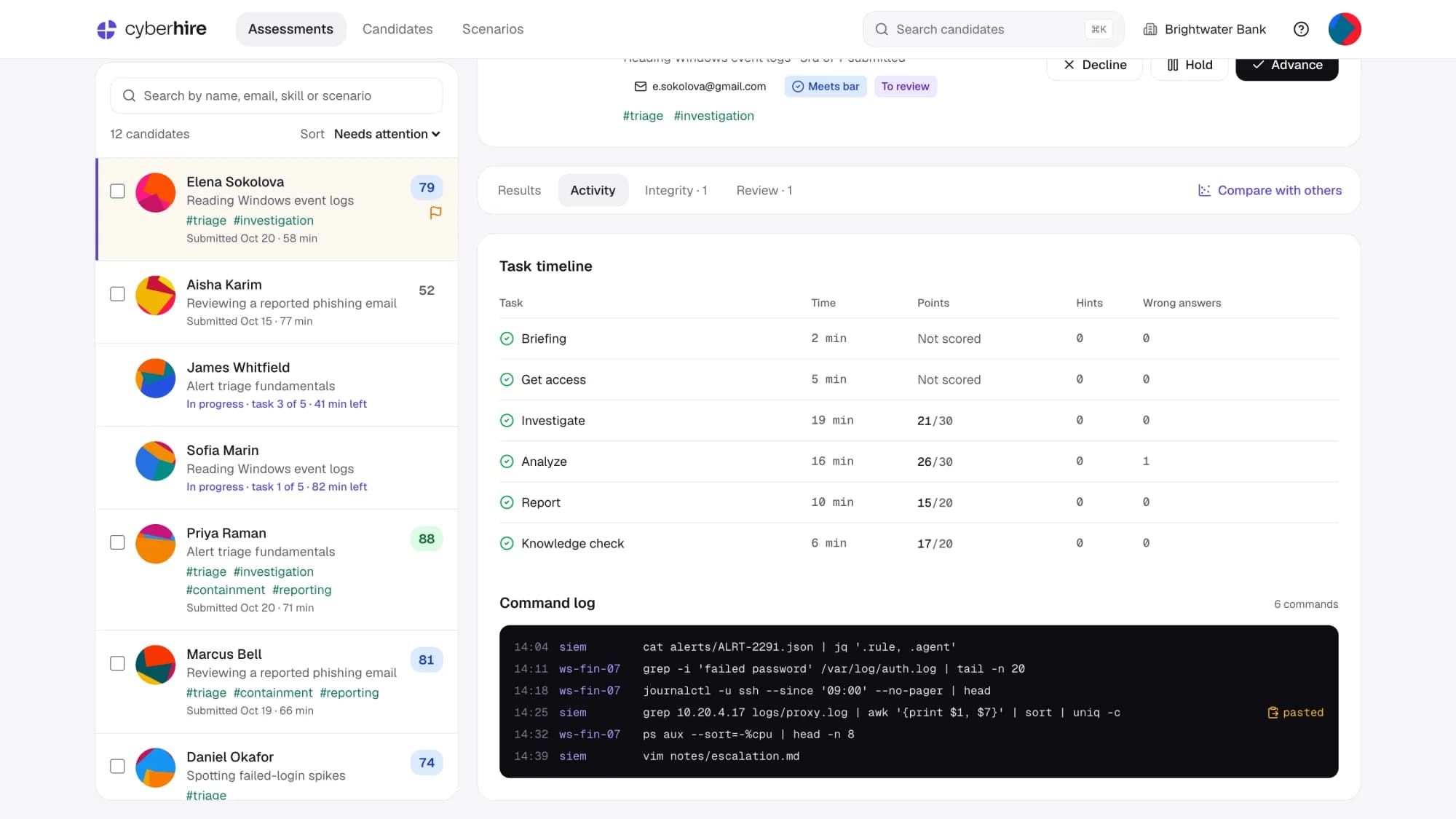
Task: Click the cyberhire logo icon
Action: pos(107,29)
